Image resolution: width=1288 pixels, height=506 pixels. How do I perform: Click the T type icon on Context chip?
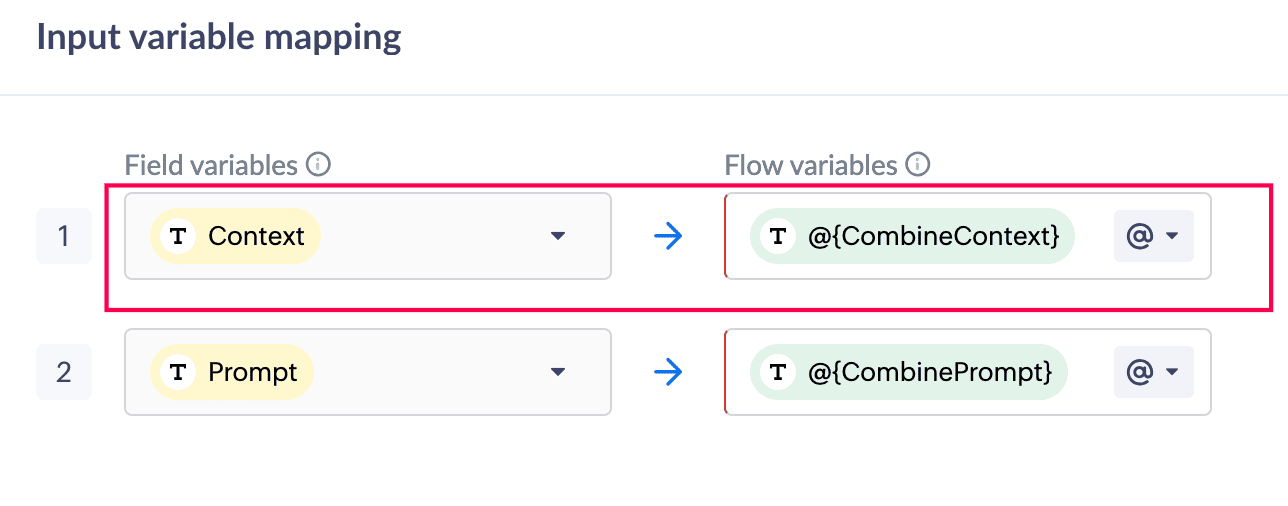pyautogui.click(x=178, y=237)
